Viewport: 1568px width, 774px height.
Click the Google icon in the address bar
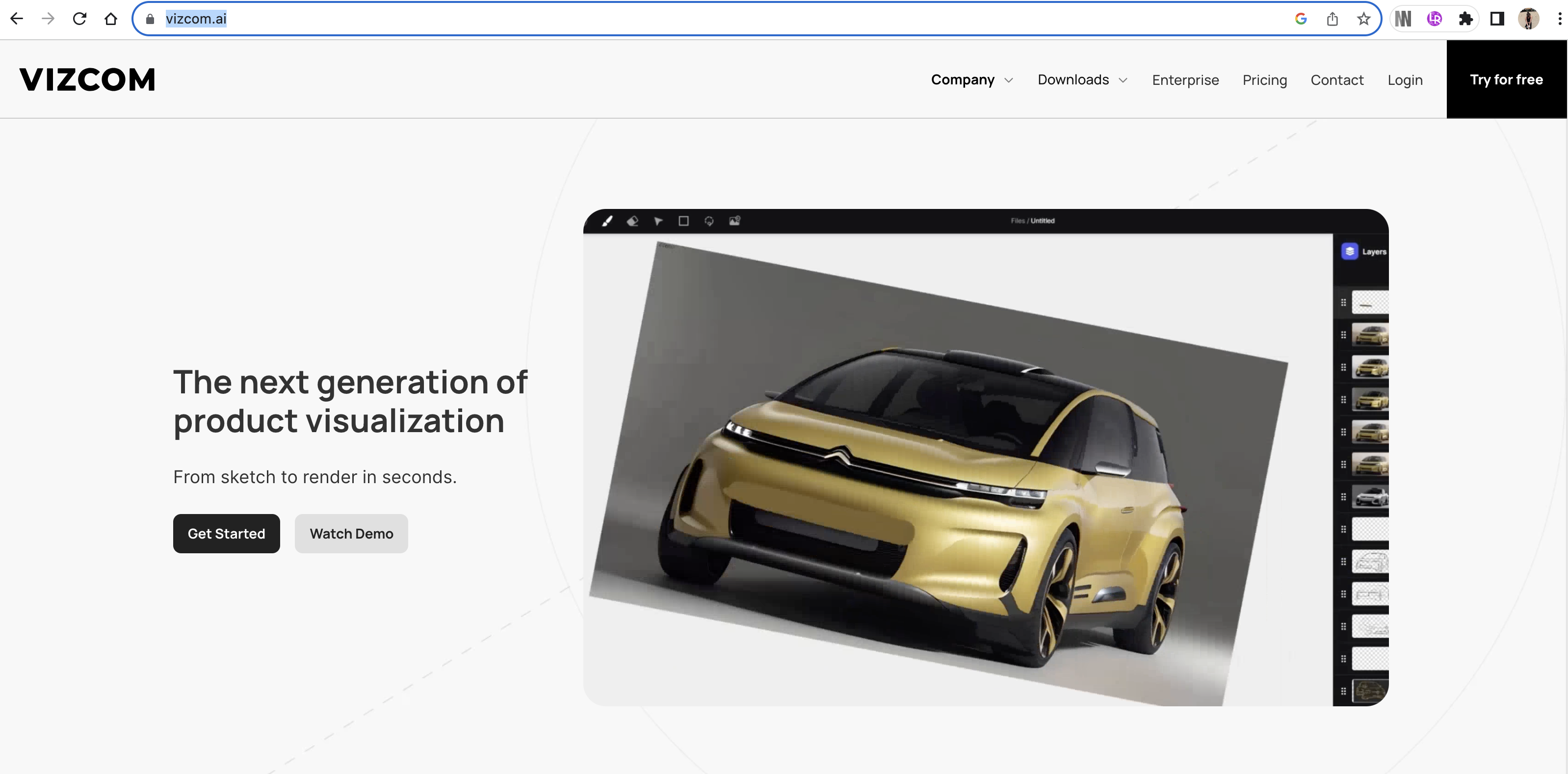(1301, 19)
